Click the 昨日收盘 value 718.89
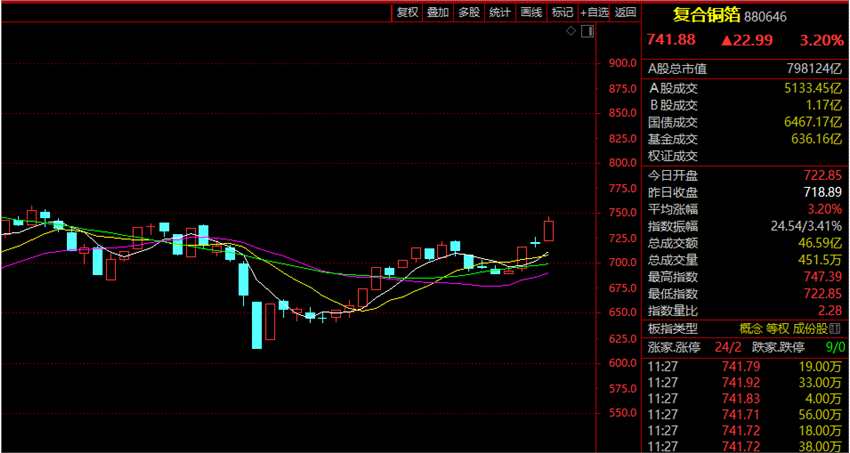The image size is (850, 453). click(x=823, y=192)
